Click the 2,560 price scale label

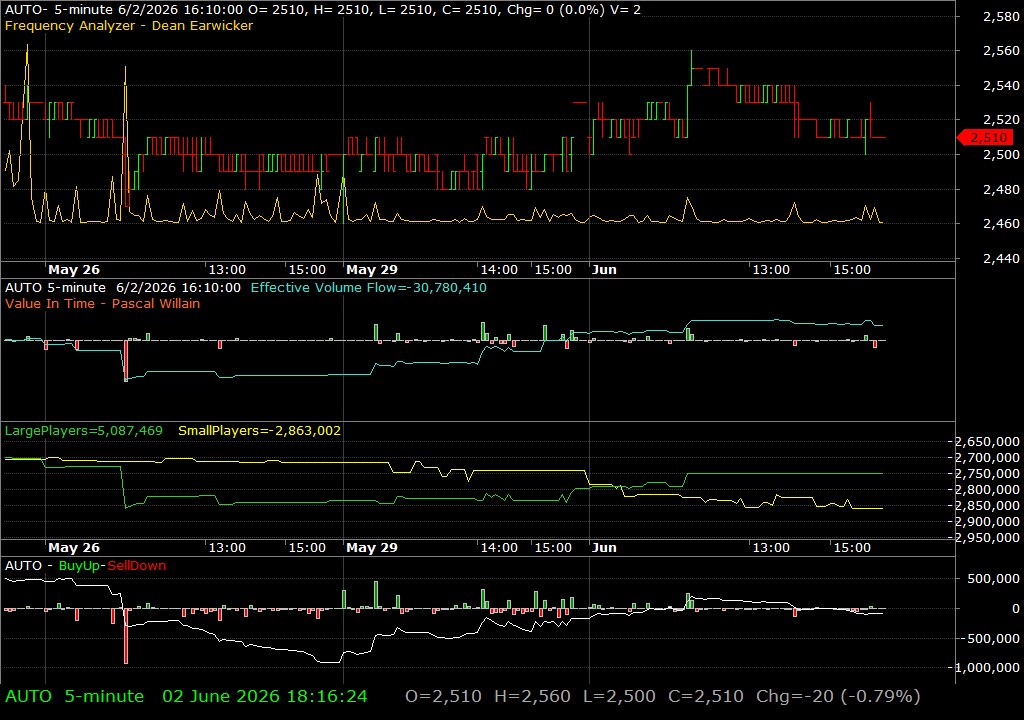[1001, 50]
